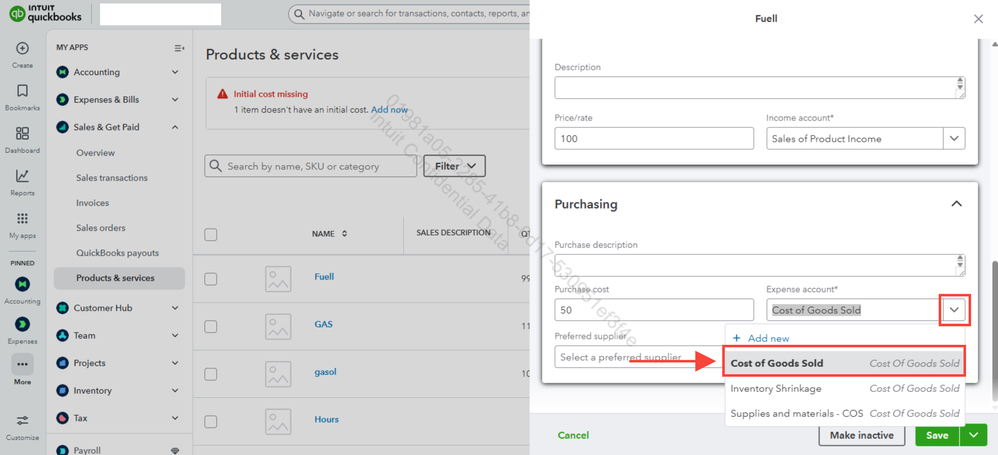Open pinned Accounting icon in left rail
This screenshot has width=998, height=455.
pyautogui.click(x=22, y=284)
